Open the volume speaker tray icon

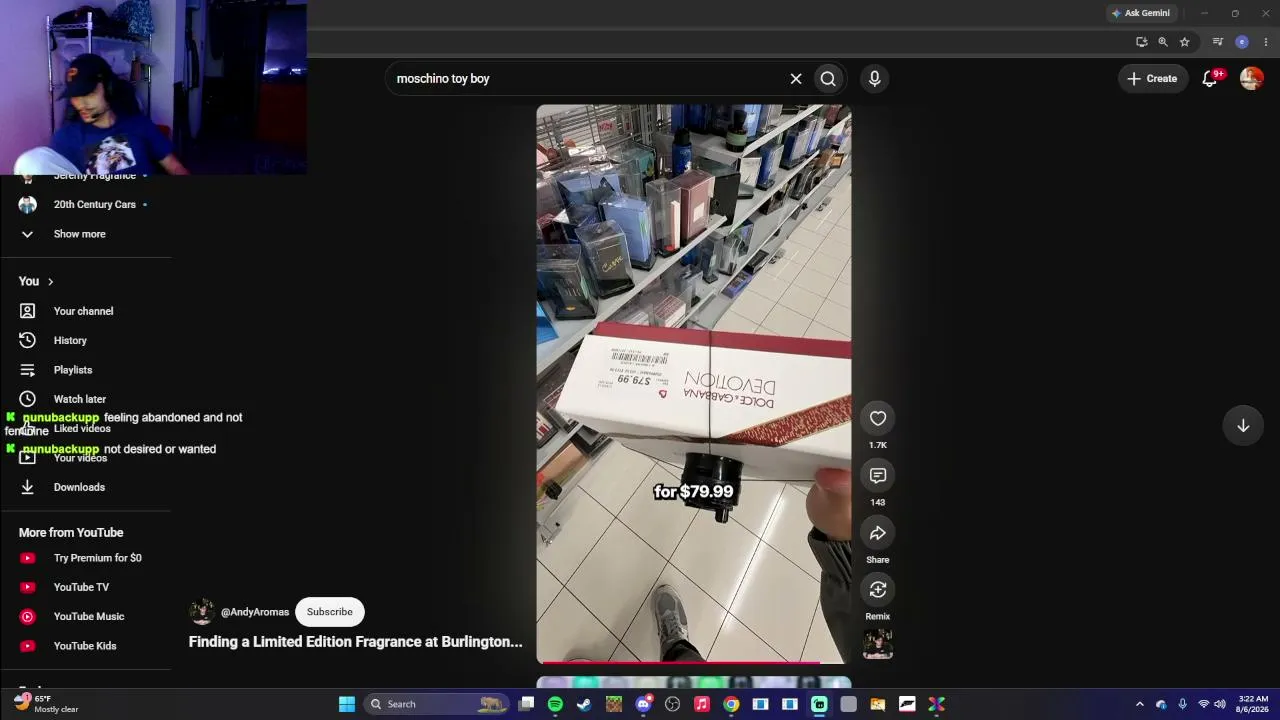click(1220, 704)
